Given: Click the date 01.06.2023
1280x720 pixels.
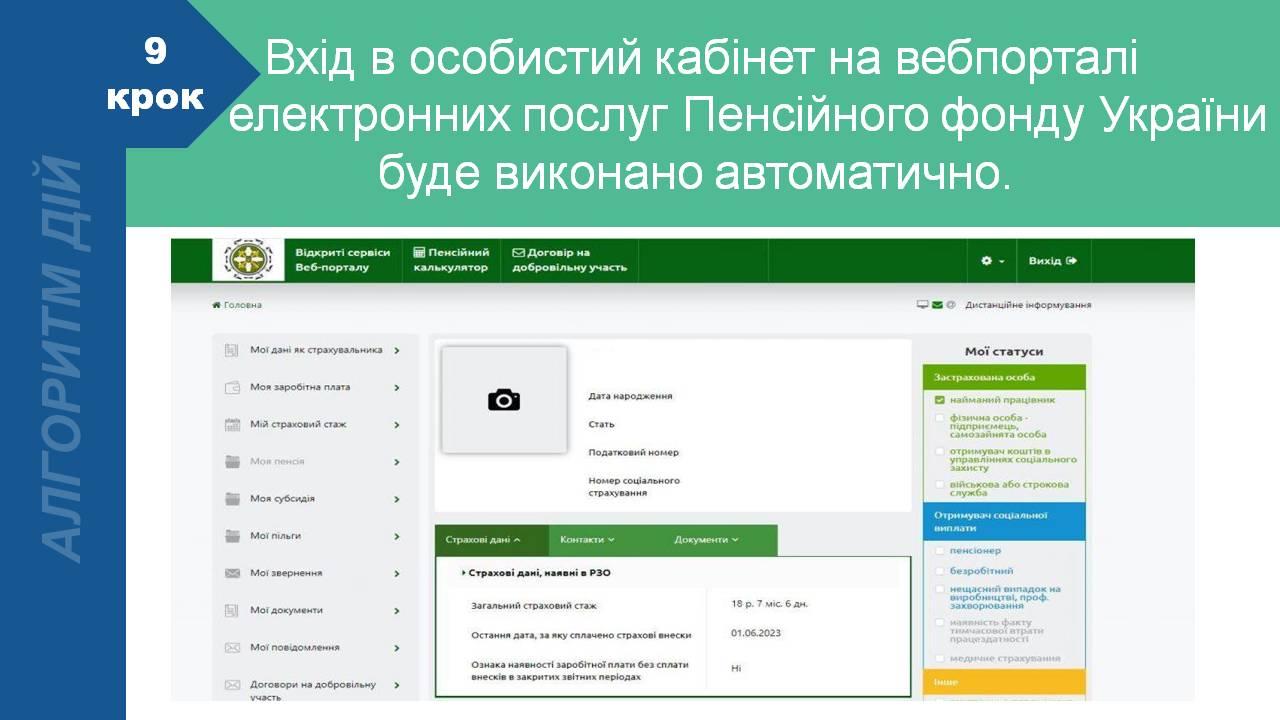Looking at the screenshot, I should pos(756,633).
